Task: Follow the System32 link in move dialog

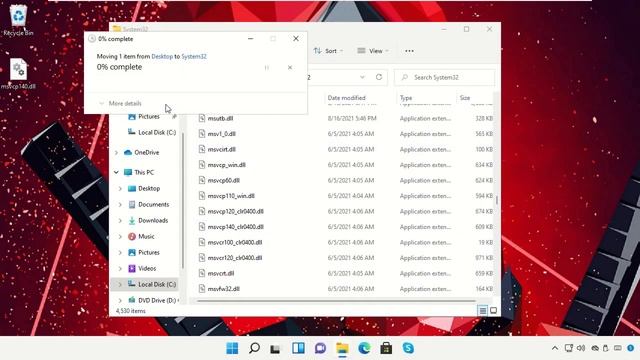Action: click(x=194, y=56)
